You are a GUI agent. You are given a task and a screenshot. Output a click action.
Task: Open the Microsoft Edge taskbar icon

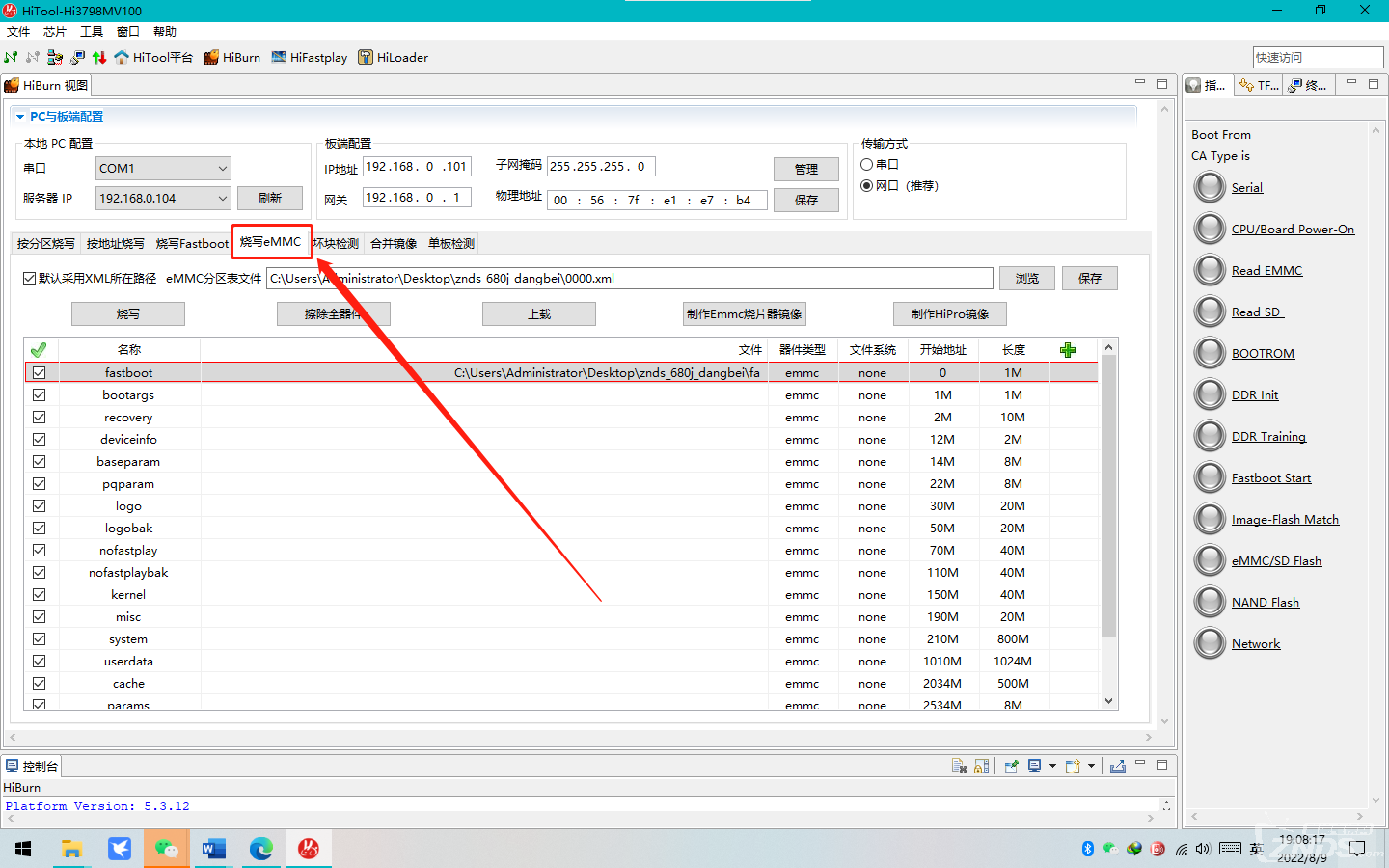[260, 849]
